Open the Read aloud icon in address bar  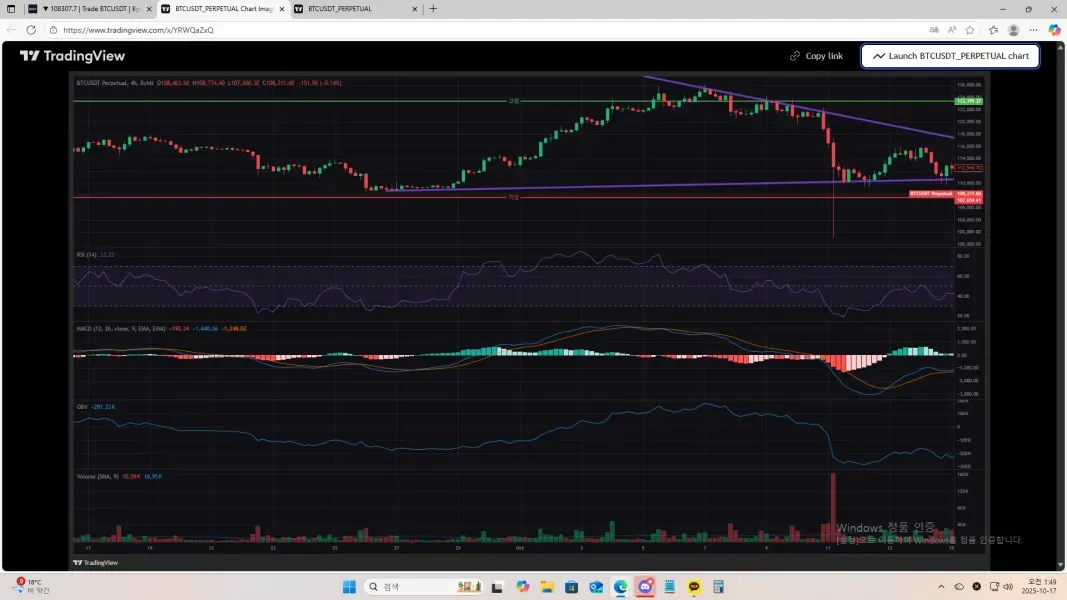952,30
